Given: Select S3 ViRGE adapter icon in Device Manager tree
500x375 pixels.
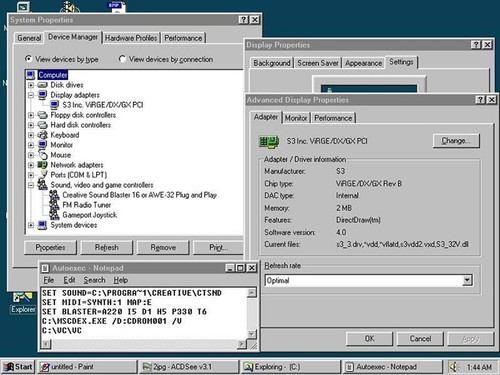Looking at the screenshot, I should click(55, 105).
